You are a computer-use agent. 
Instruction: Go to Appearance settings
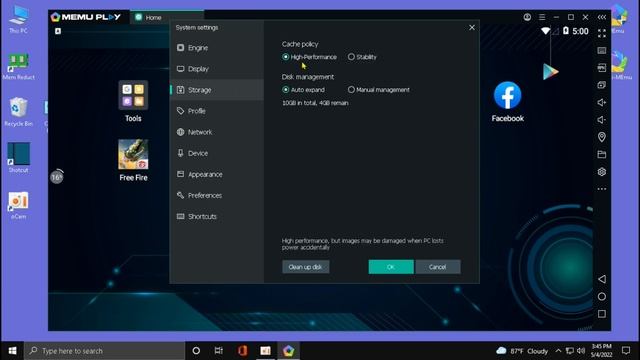pyautogui.click(x=217, y=174)
